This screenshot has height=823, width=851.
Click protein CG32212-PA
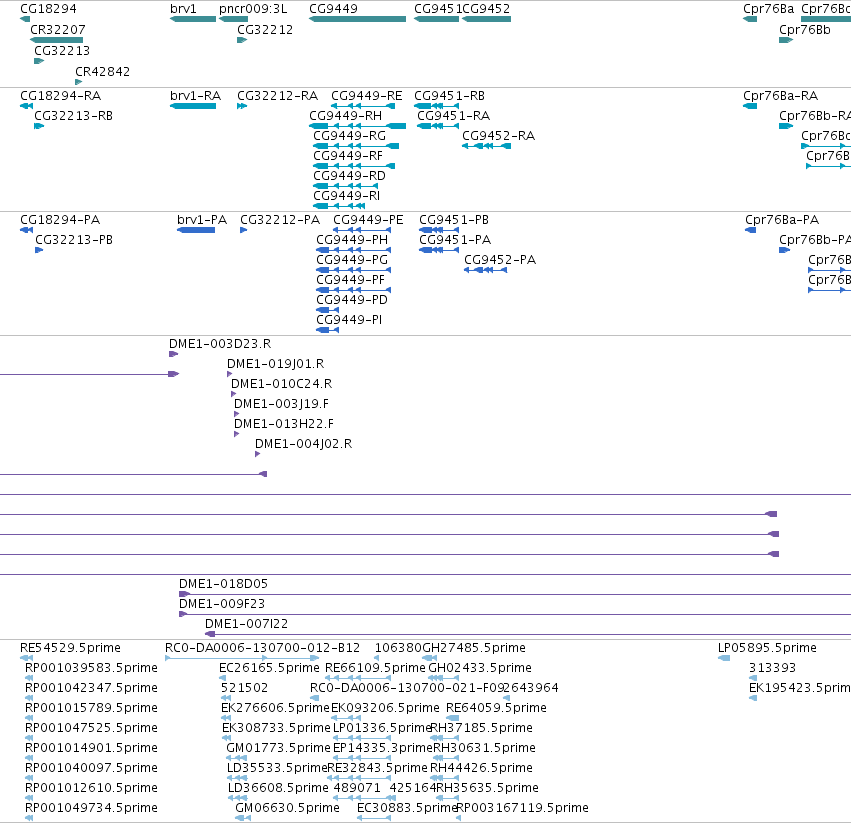point(280,220)
